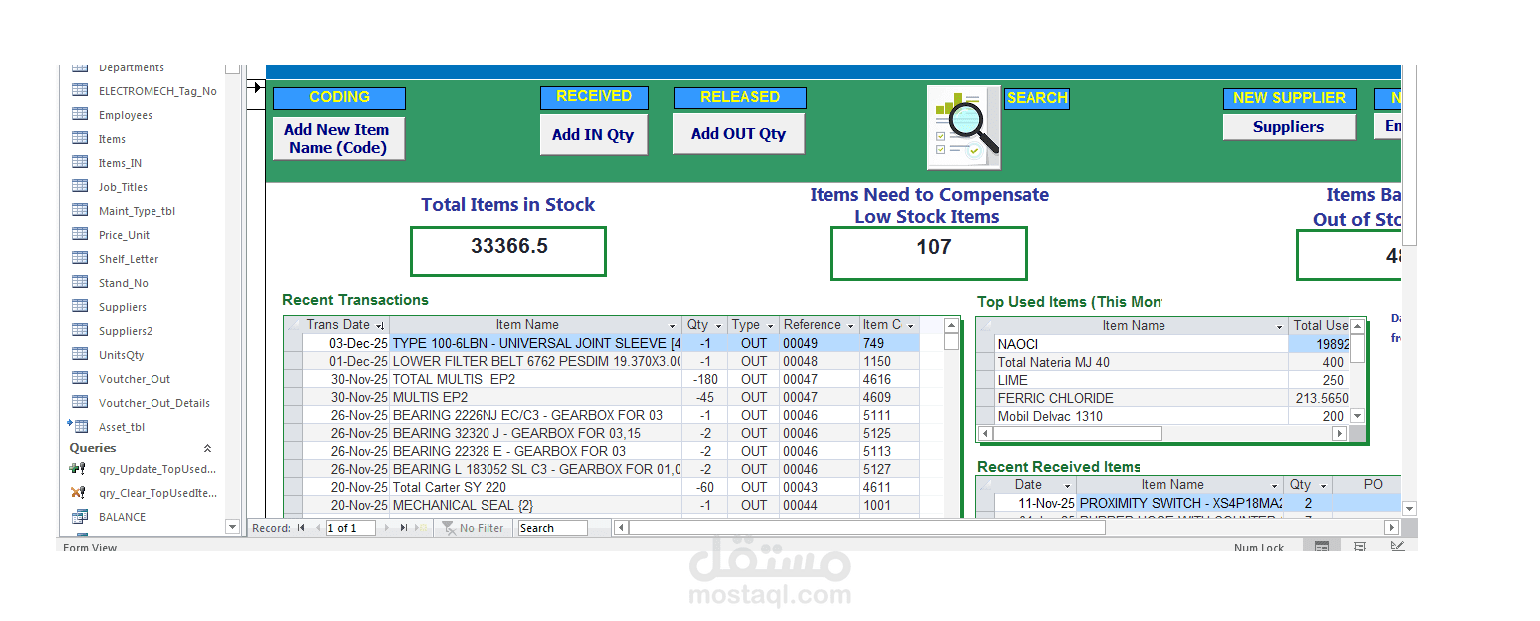Screen dimensions: 1540x621
Task: Open Trans Date column sort dropdown
Action: tap(380, 325)
